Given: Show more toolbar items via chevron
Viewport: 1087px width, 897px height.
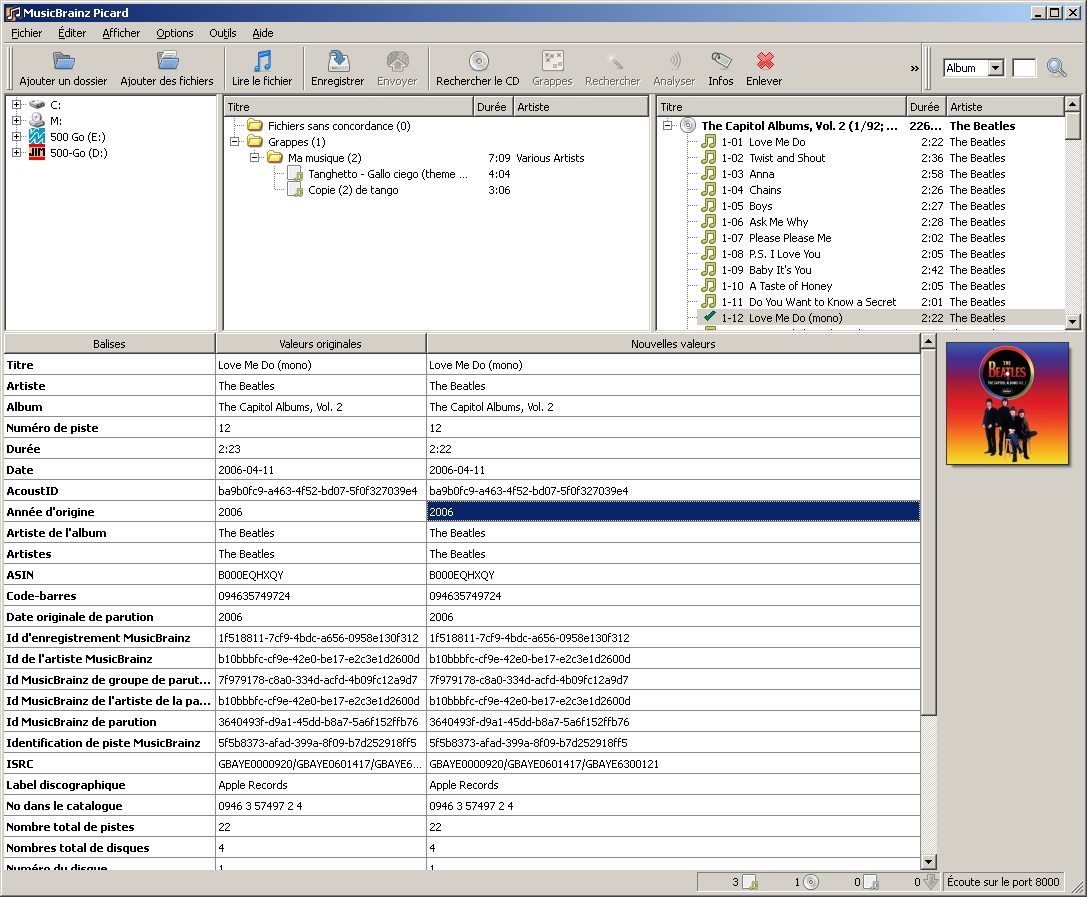Looking at the screenshot, I should (x=914, y=68).
